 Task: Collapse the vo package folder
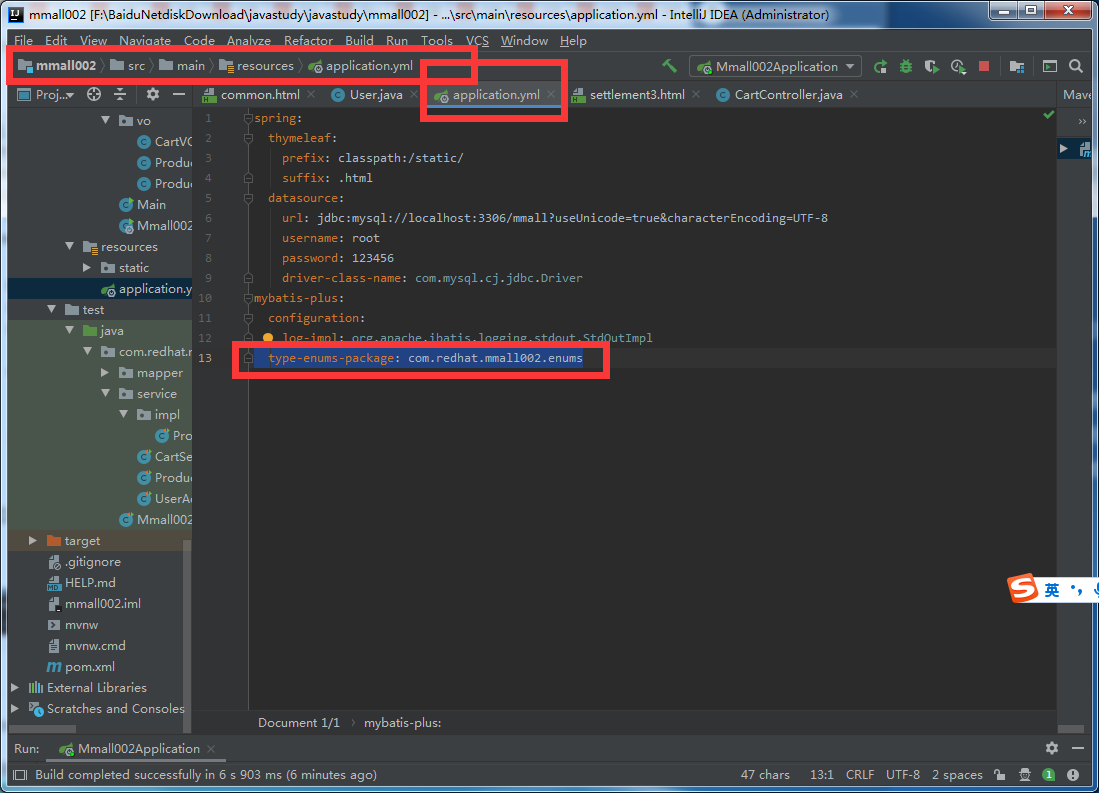[x=106, y=120]
